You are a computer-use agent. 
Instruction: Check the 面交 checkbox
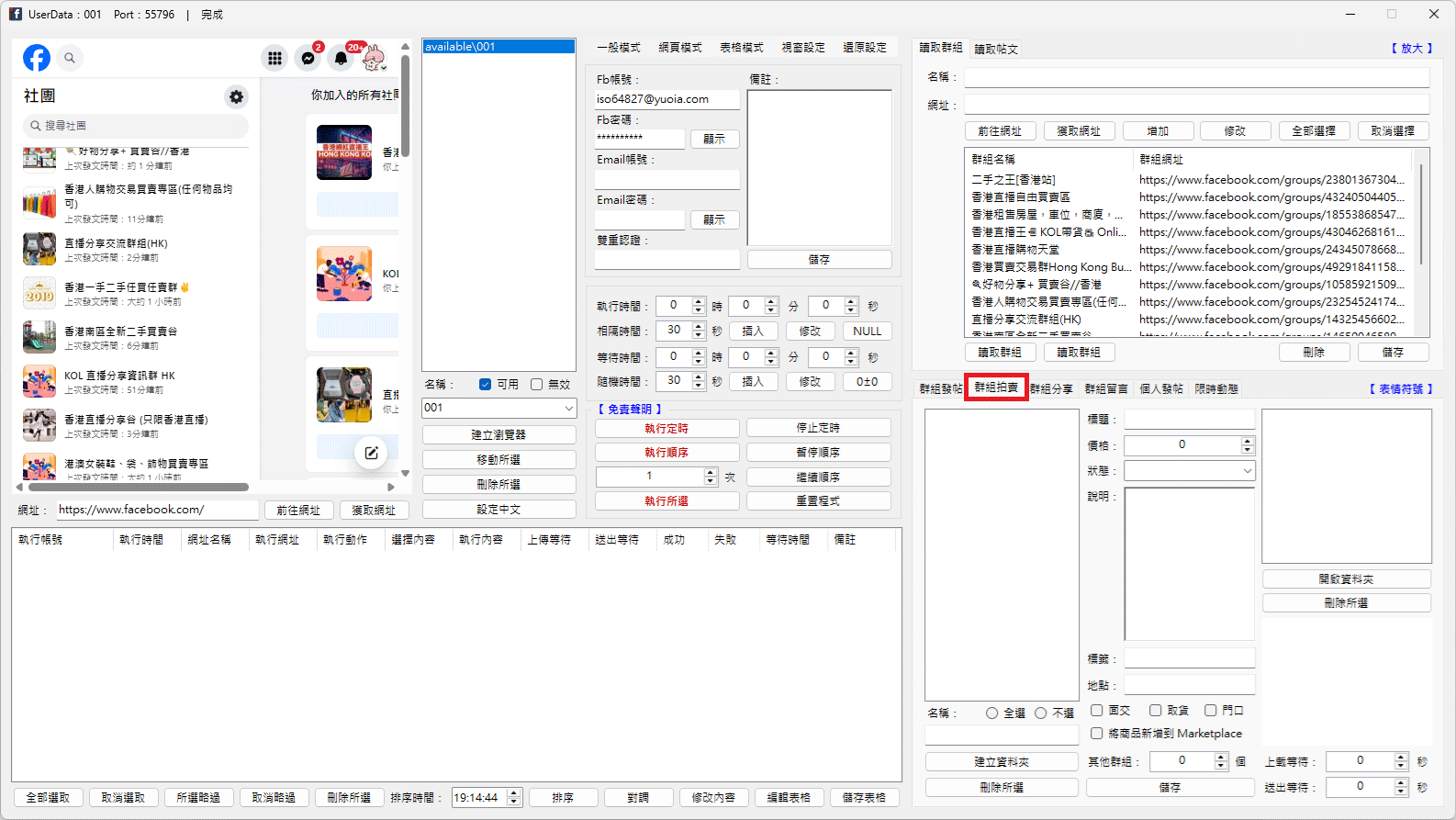pyautogui.click(x=1096, y=711)
